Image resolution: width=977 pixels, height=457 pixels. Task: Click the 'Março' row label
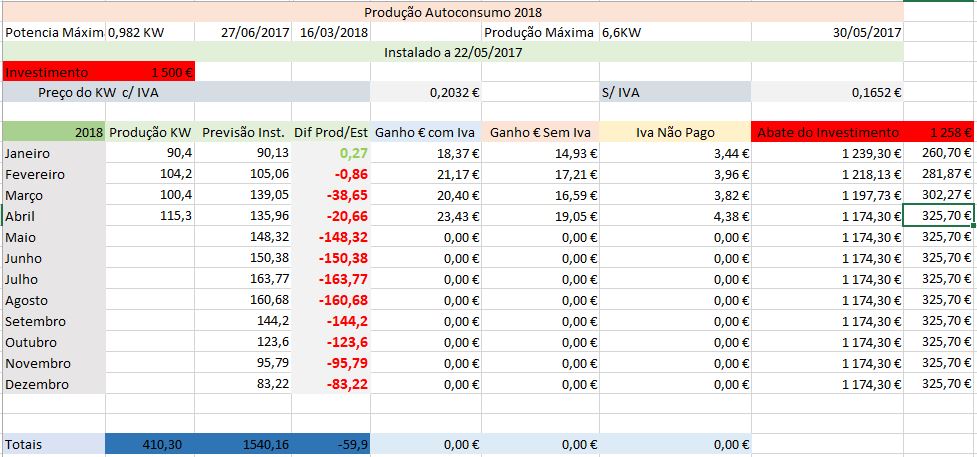tap(54, 195)
